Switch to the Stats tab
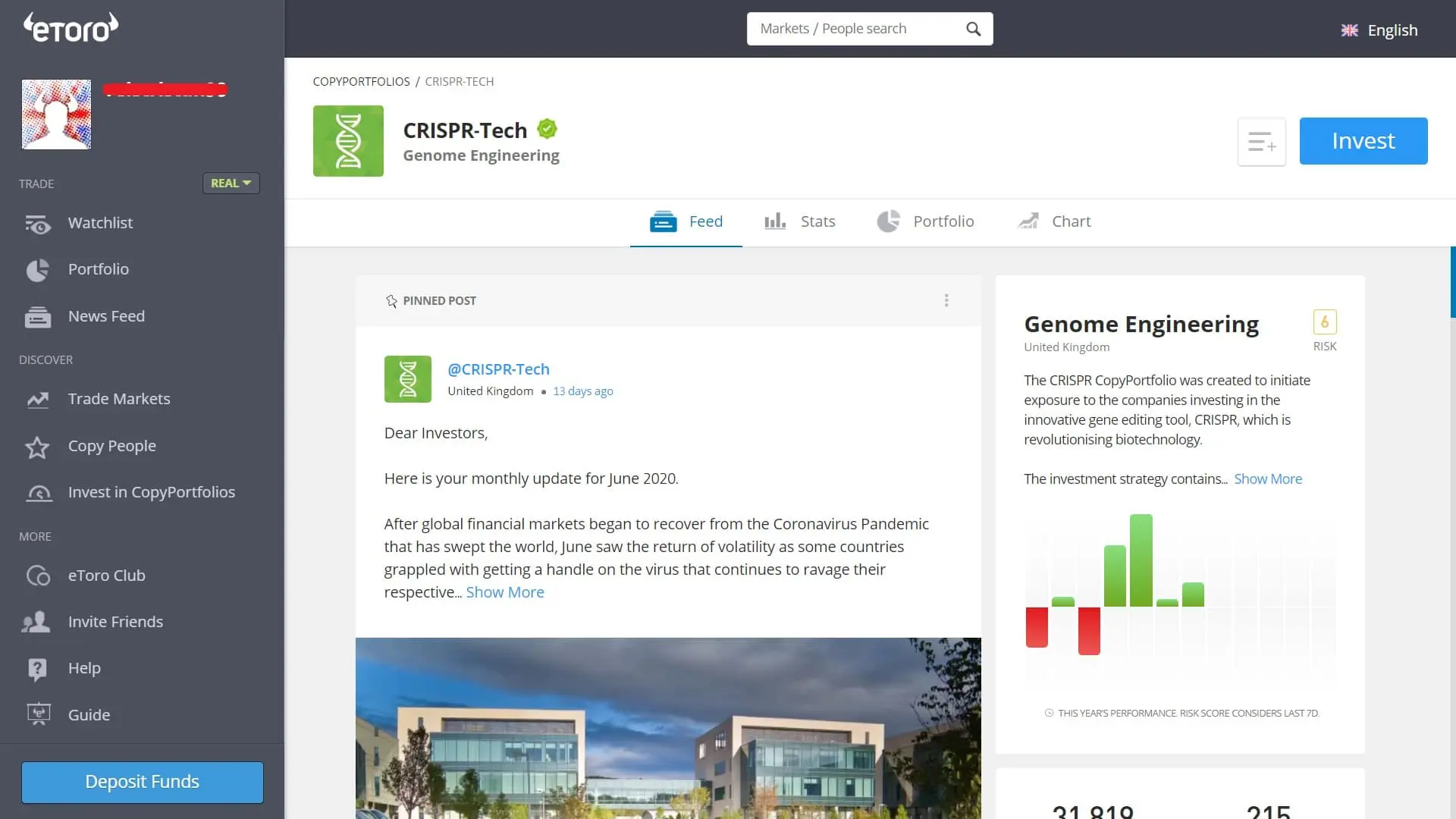This screenshot has width=1456, height=819. click(800, 221)
